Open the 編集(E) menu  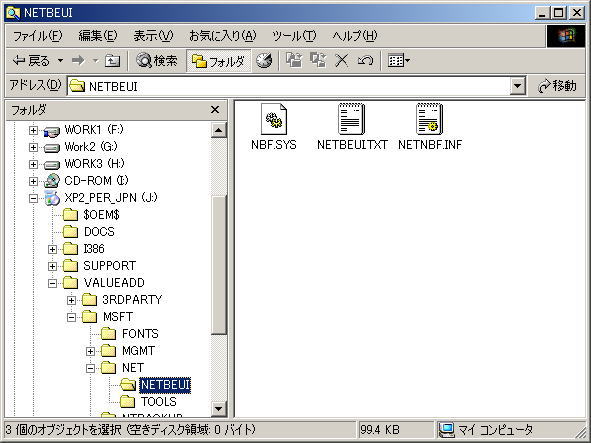click(x=98, y=36)
